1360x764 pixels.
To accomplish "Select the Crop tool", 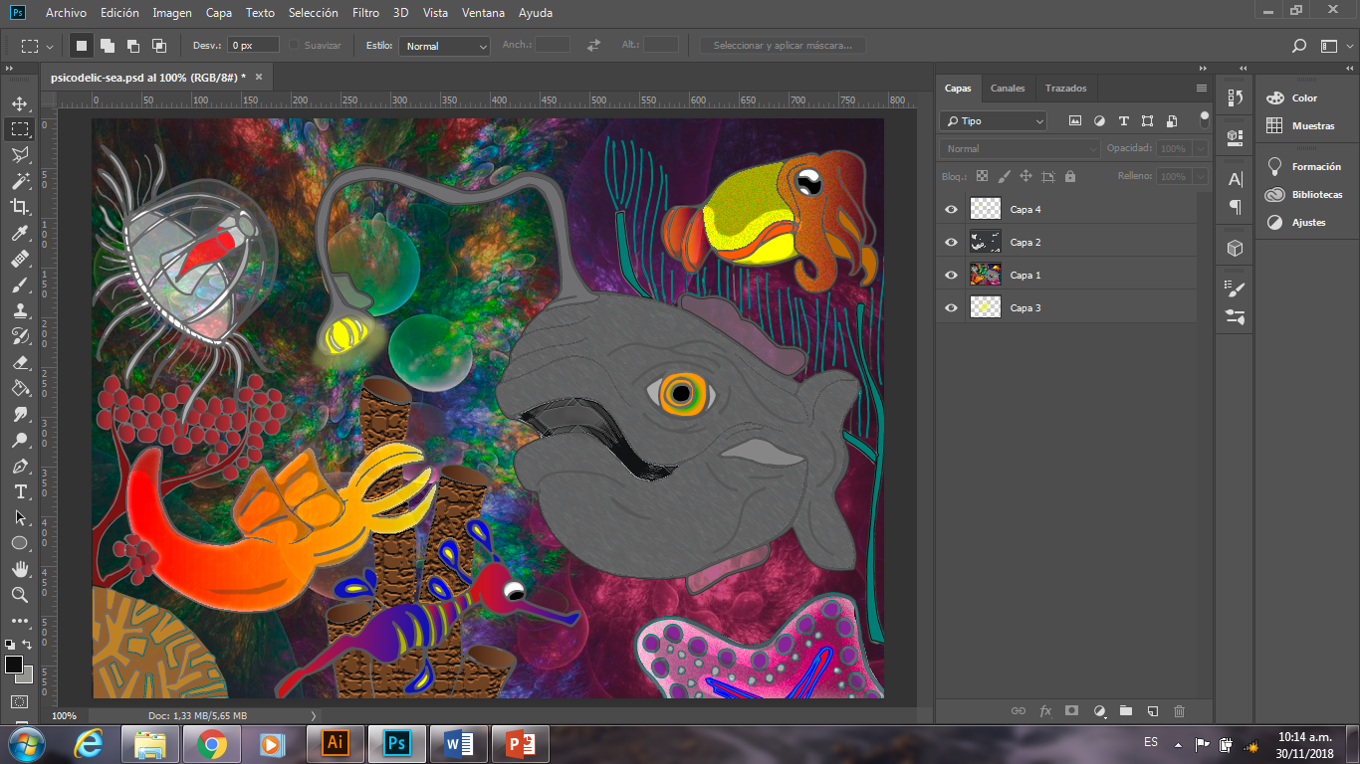I will click(19, 207).
